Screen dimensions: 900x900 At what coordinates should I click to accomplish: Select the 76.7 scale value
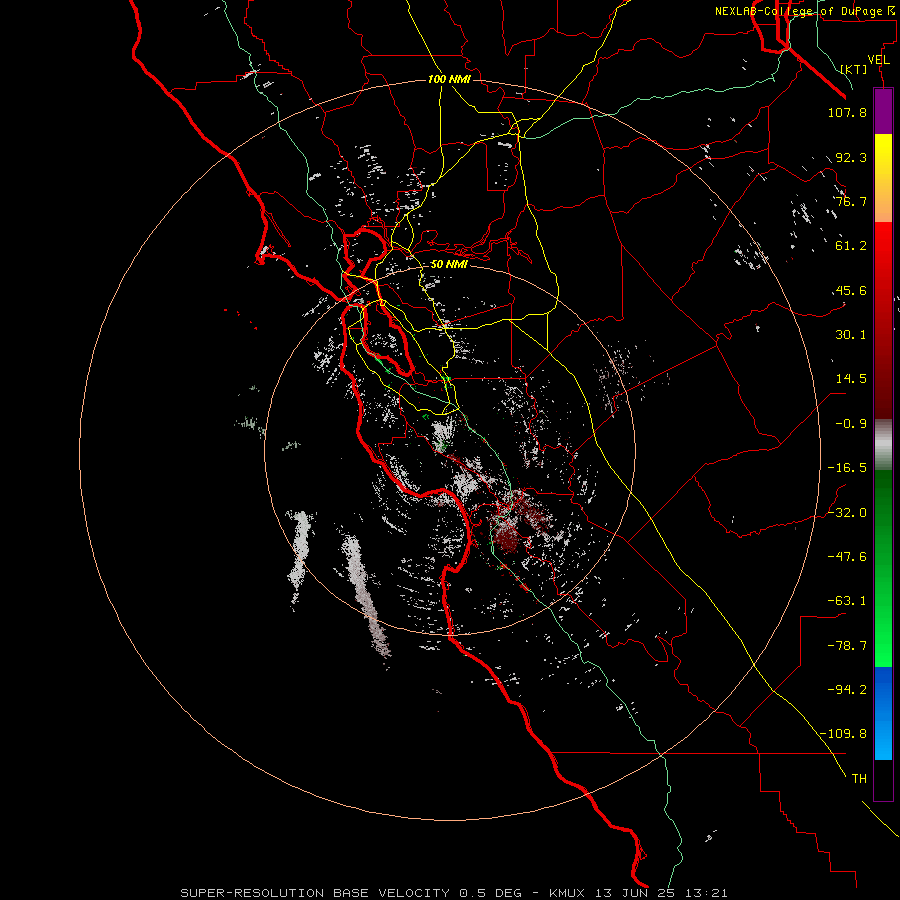[851, 201]
